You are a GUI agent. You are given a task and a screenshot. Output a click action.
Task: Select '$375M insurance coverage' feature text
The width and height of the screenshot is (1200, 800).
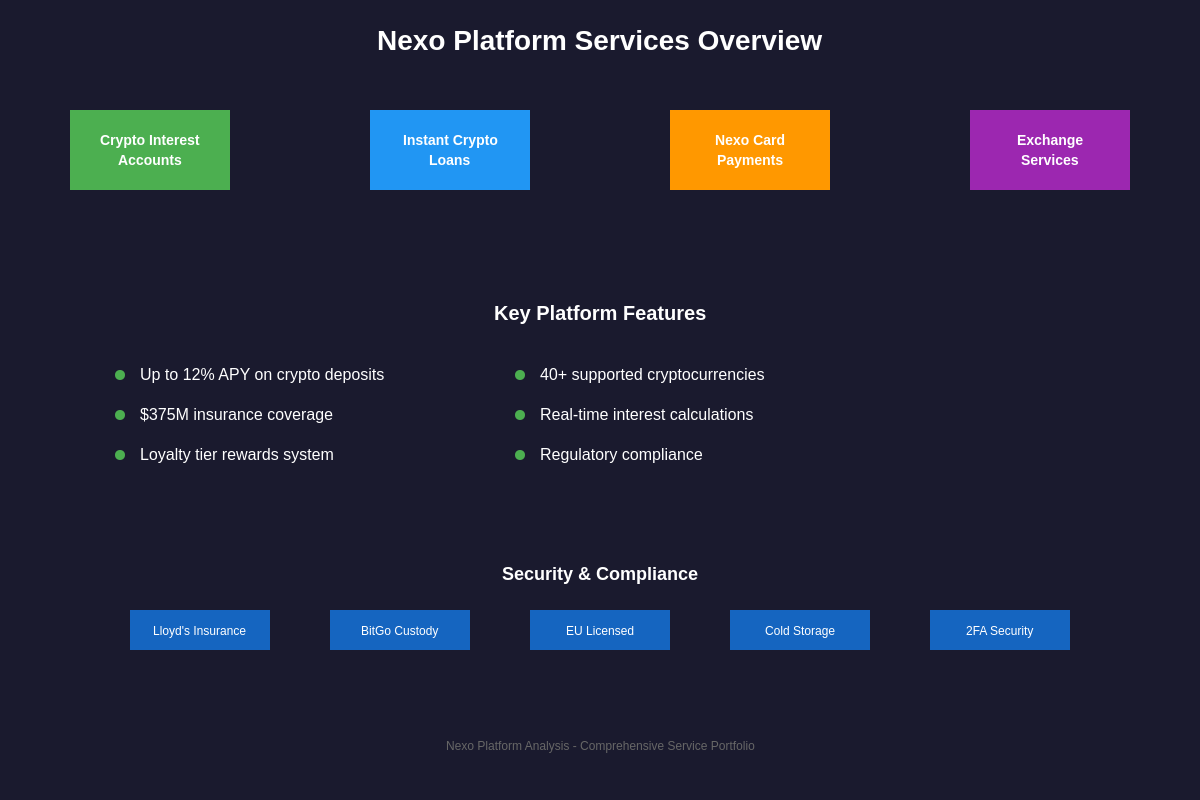point(236,415)
